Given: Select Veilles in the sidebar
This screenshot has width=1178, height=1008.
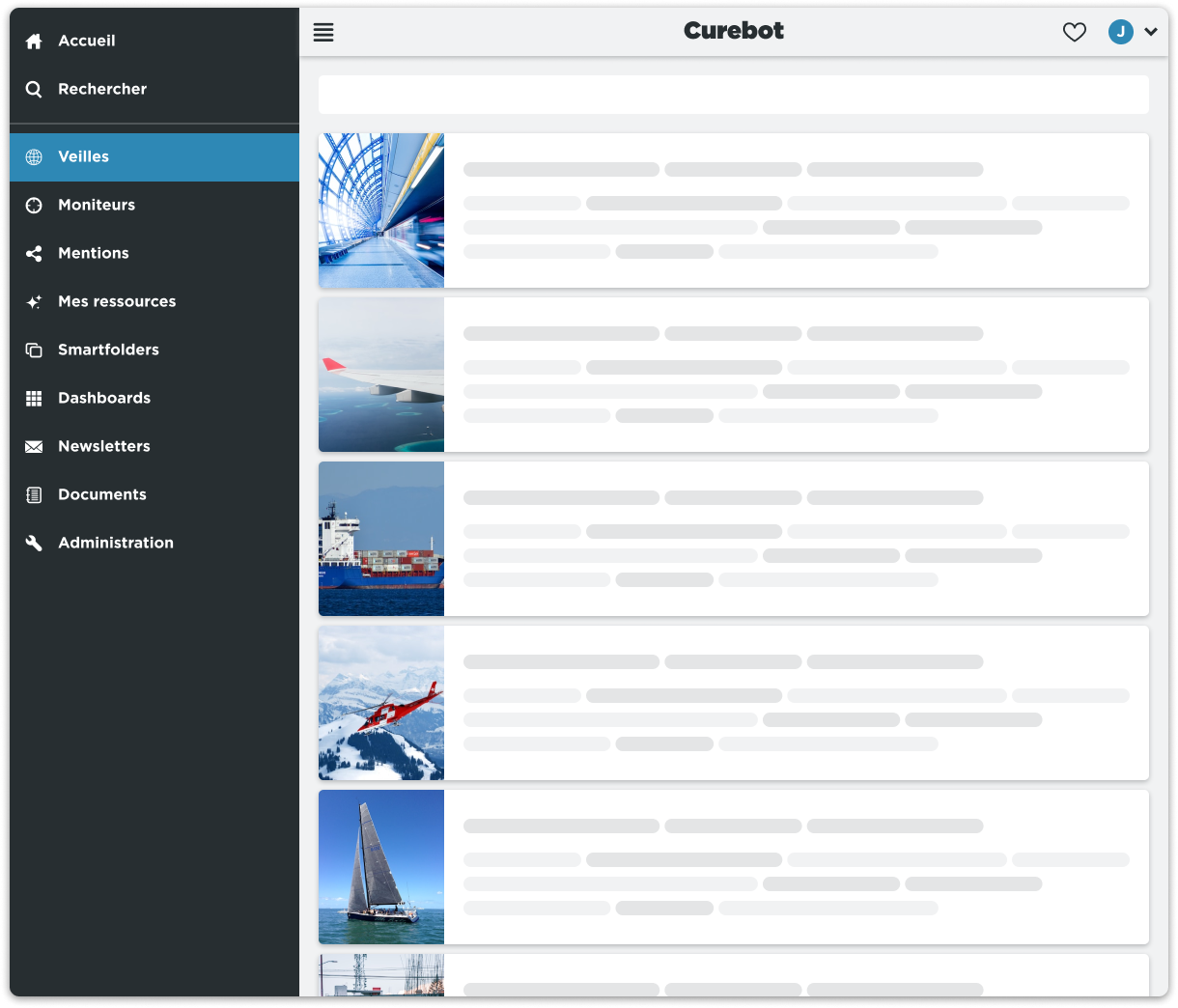Looking at the screenshot, I should point(154,156).
